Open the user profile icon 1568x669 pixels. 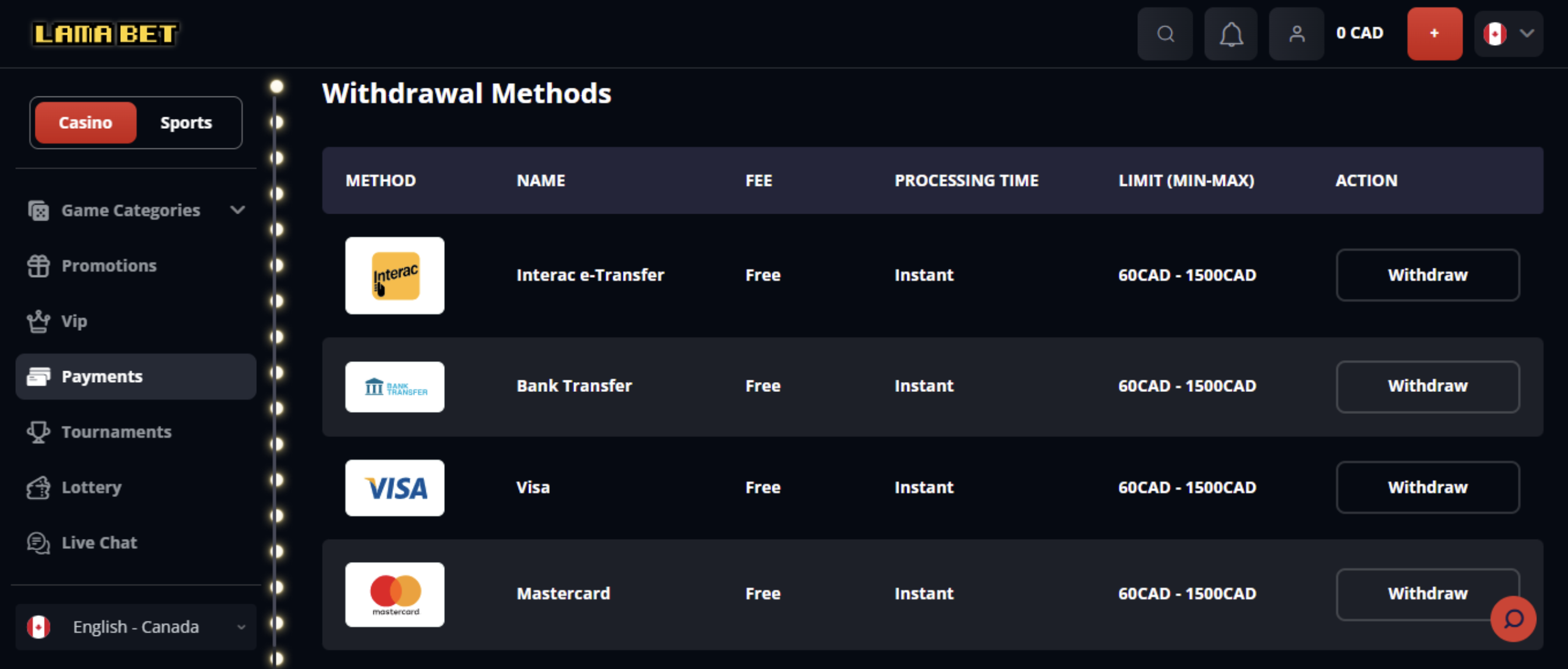click(x=1296, y=34)
